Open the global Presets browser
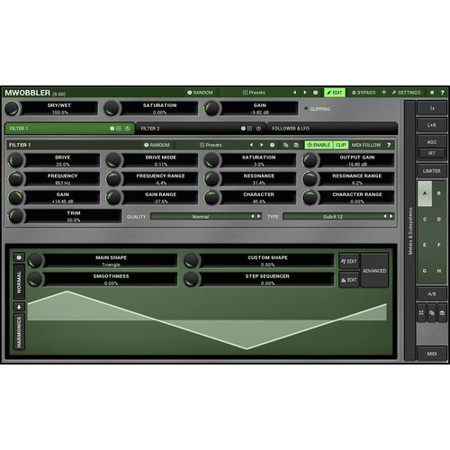This screenshot has height=450, width=450. (254, 93)
